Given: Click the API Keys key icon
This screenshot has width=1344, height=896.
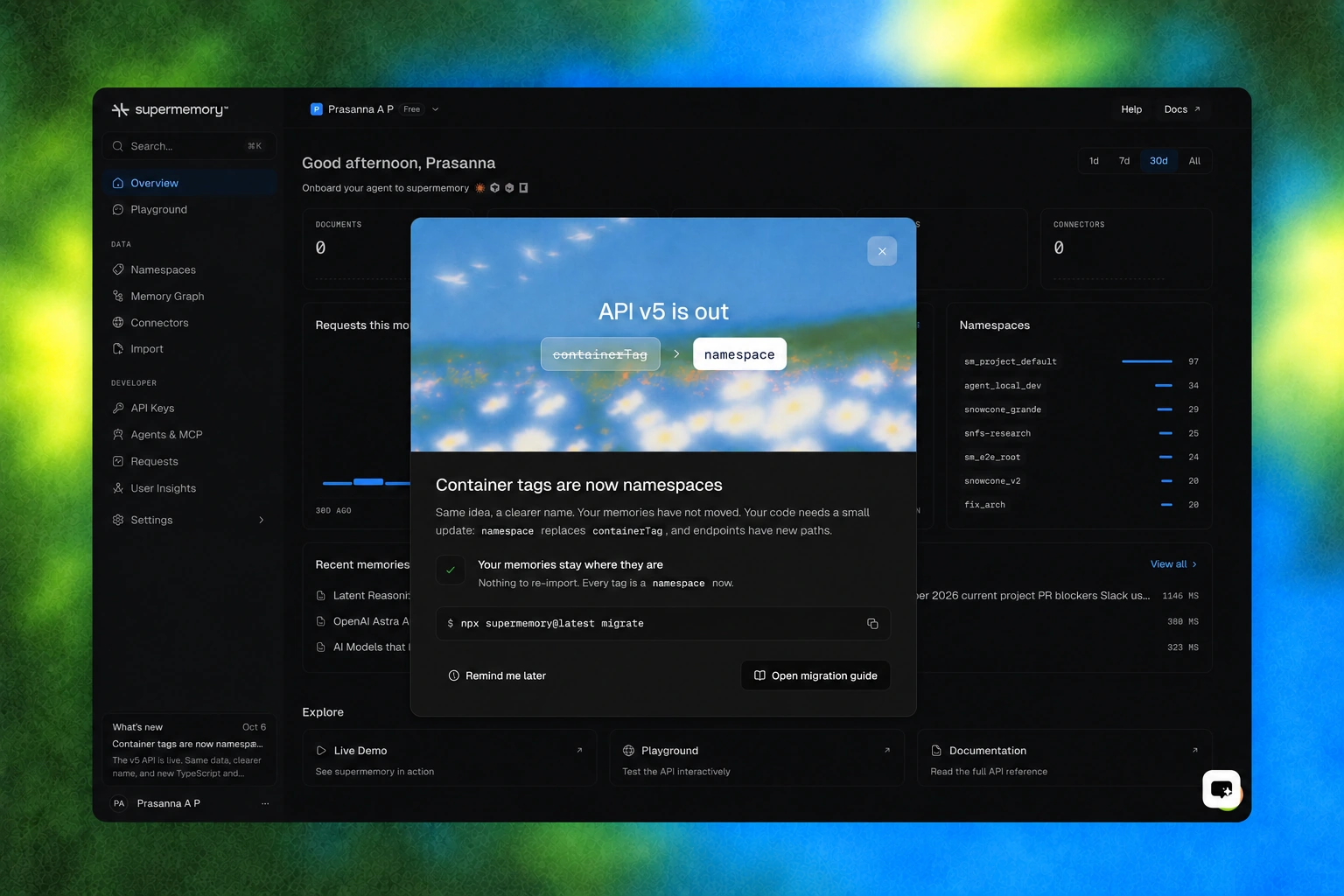Looking at the screenshot, I should click(118, 408).
